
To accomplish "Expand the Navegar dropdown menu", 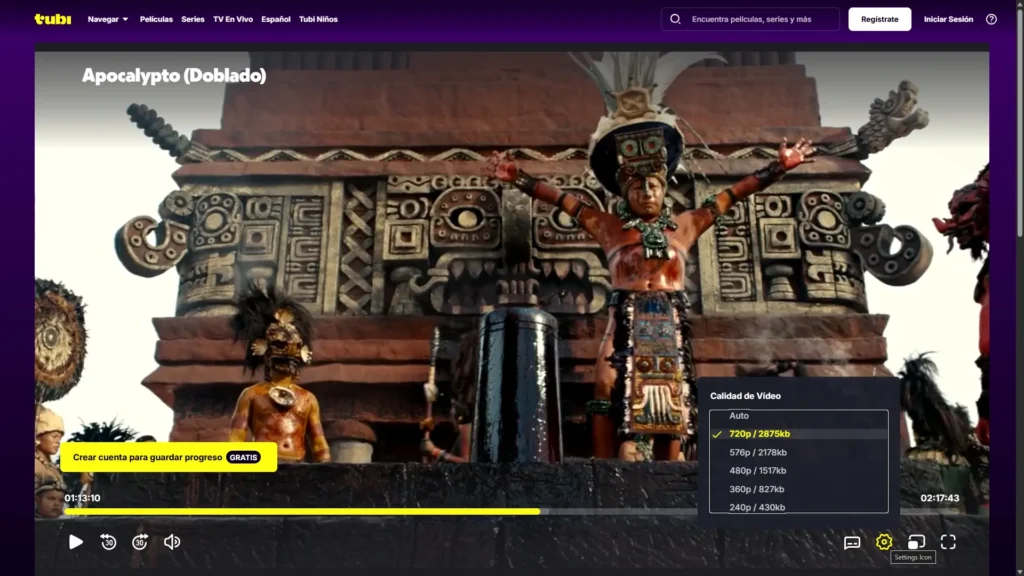I will coord(108,19).
